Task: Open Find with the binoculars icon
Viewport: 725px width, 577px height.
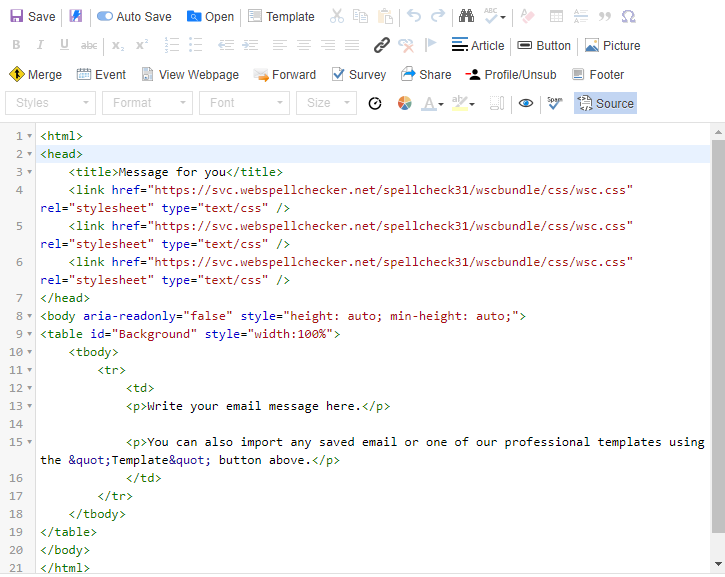Action: pos(466,17)
